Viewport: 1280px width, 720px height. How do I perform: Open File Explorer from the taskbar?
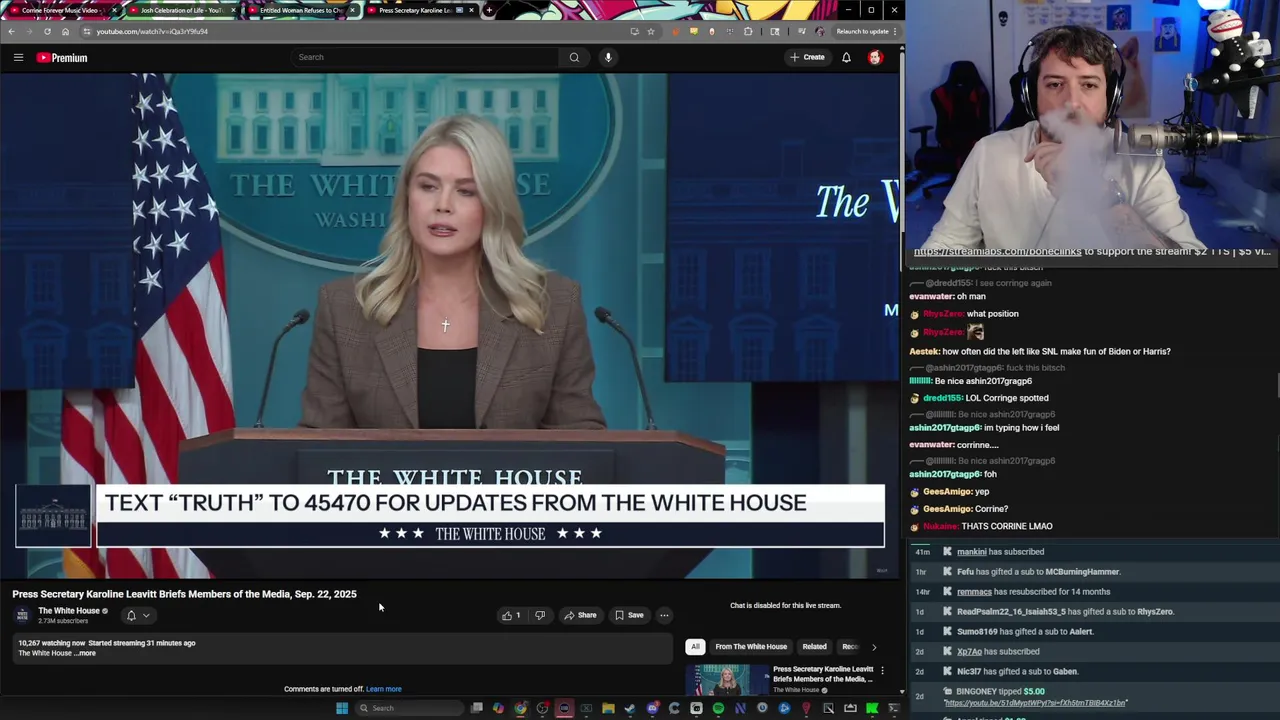click(x=608, y=708)
